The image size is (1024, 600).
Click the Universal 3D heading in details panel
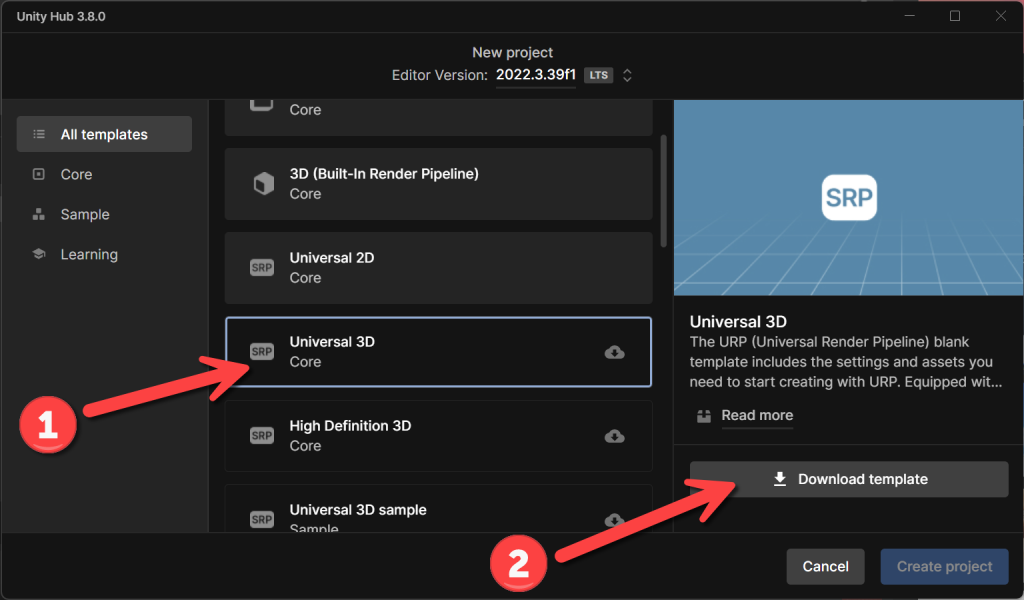pos(738,321)
